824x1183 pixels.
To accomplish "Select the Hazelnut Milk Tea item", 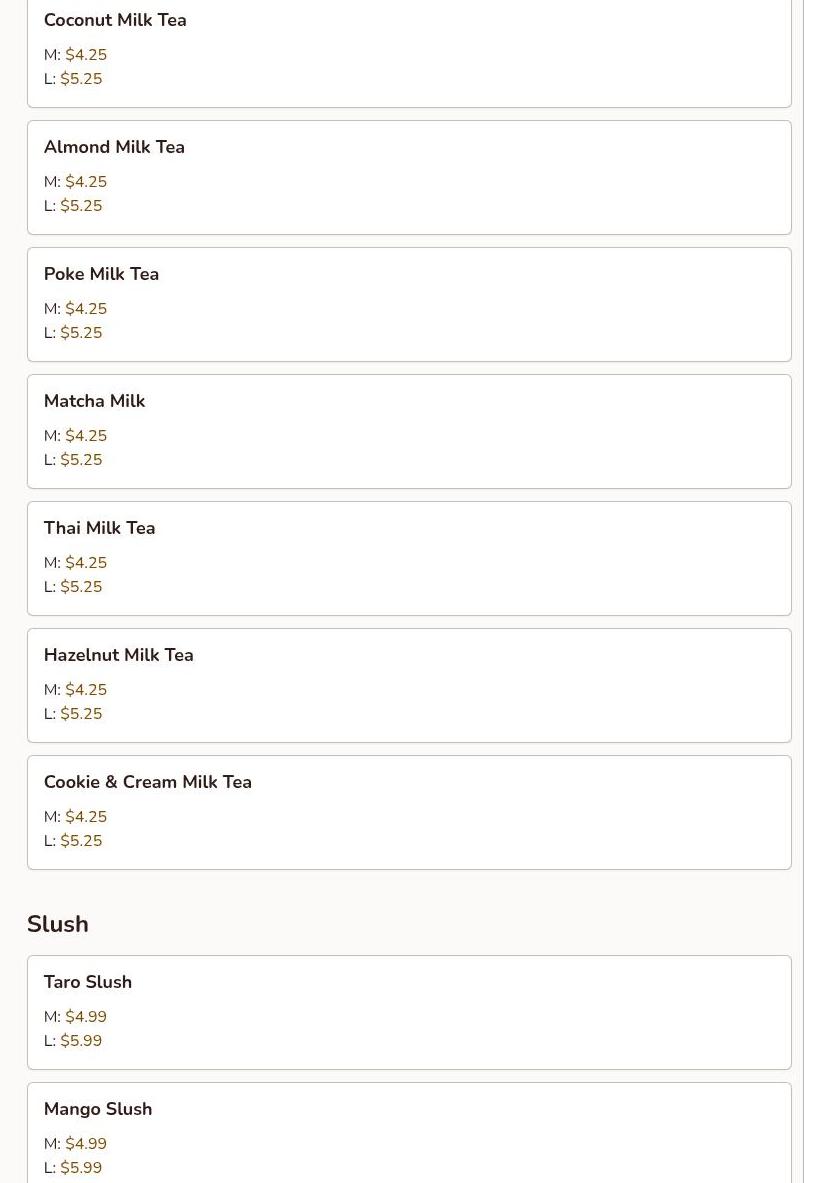I will tap(409, 685).
